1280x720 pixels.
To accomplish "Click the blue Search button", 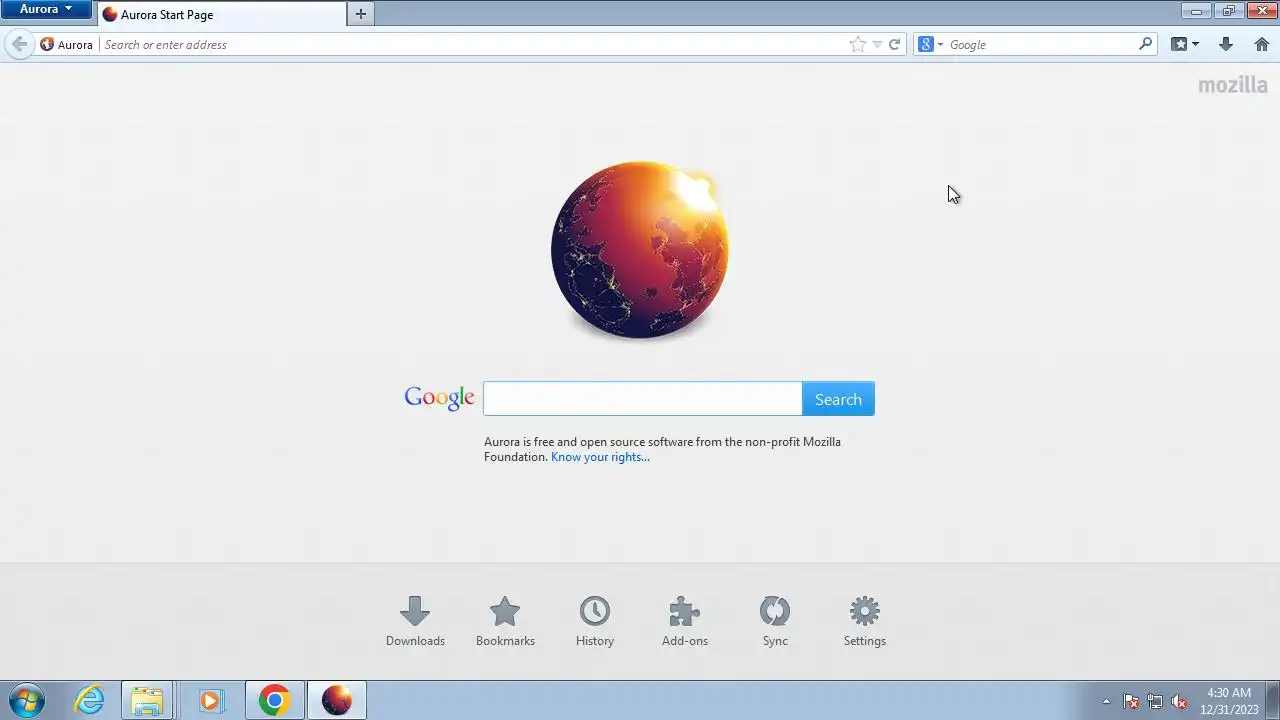I will click(838, 399).
